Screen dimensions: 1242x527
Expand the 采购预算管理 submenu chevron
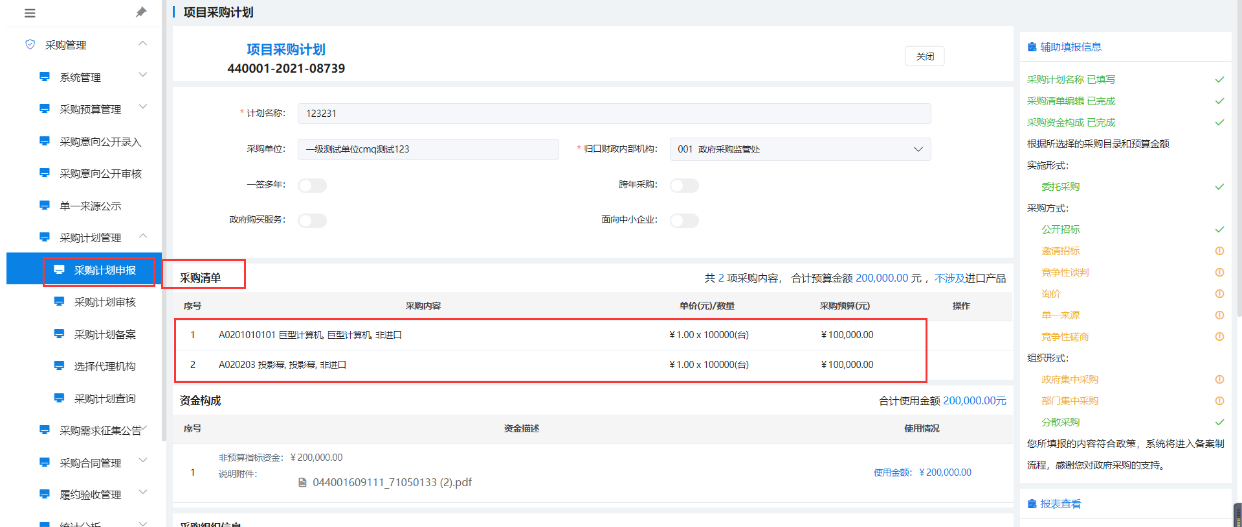click(143, 108)
